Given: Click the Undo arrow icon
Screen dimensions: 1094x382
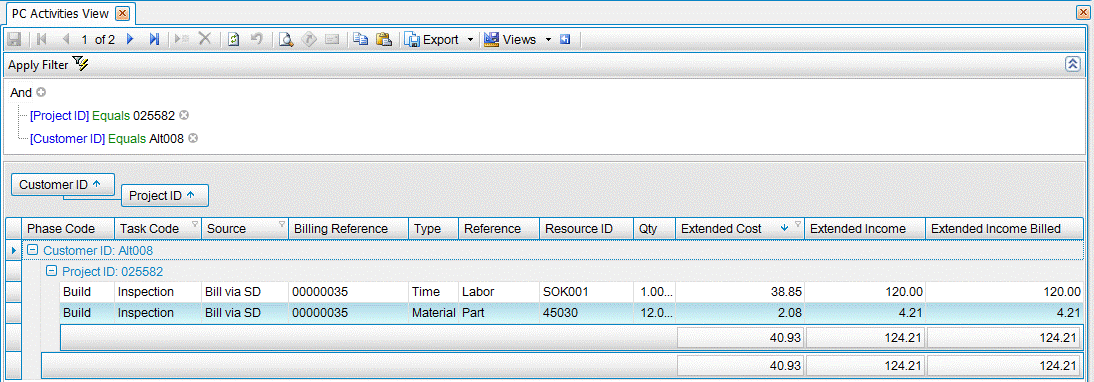Looking at the screenshot, I should coord(256,40).
